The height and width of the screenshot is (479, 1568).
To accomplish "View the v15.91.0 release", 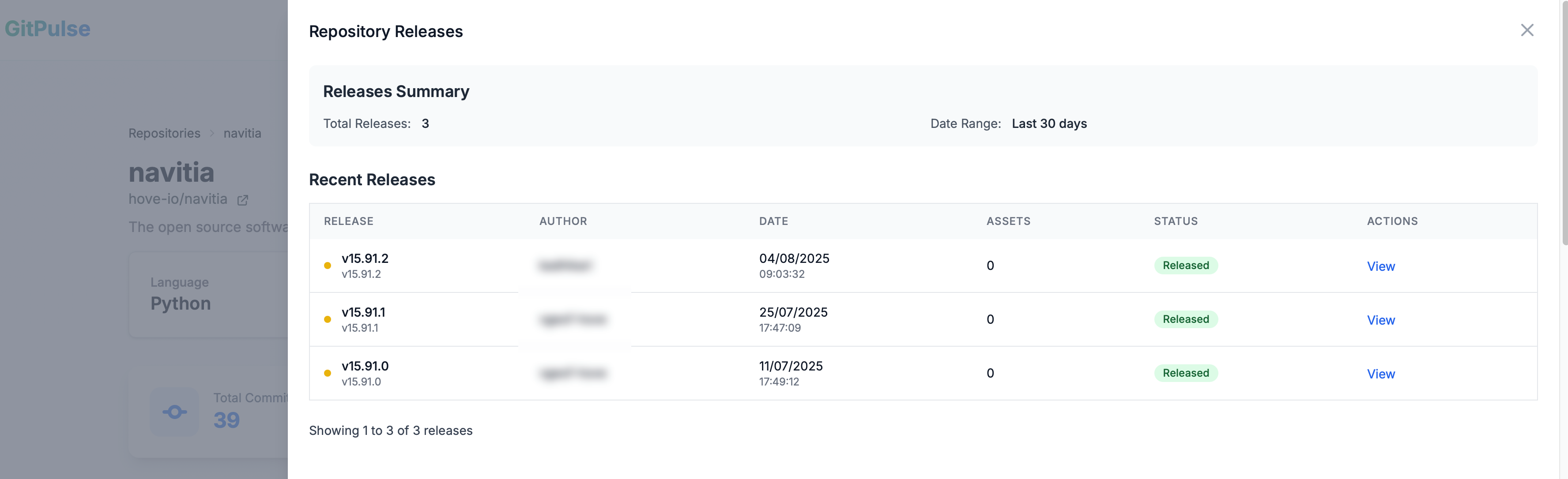I will point(1380,374).
